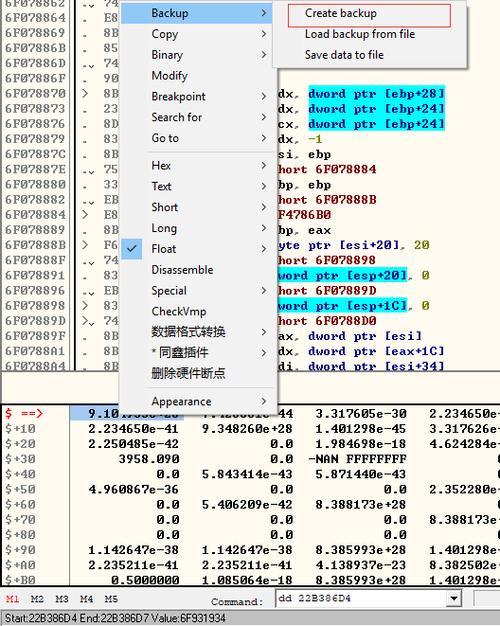Viewport: 500px width, 626px height.
Task: Open the 数据格式转换 submenu
Action: tap(198, 332)
